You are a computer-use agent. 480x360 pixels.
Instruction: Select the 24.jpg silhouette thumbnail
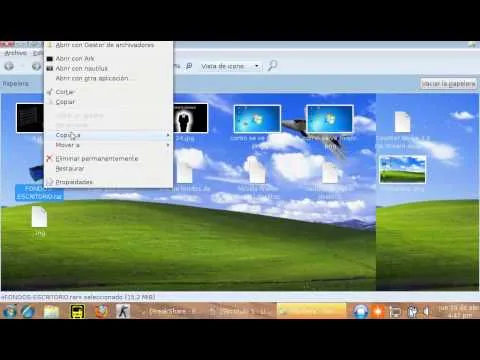coord(190,118)
